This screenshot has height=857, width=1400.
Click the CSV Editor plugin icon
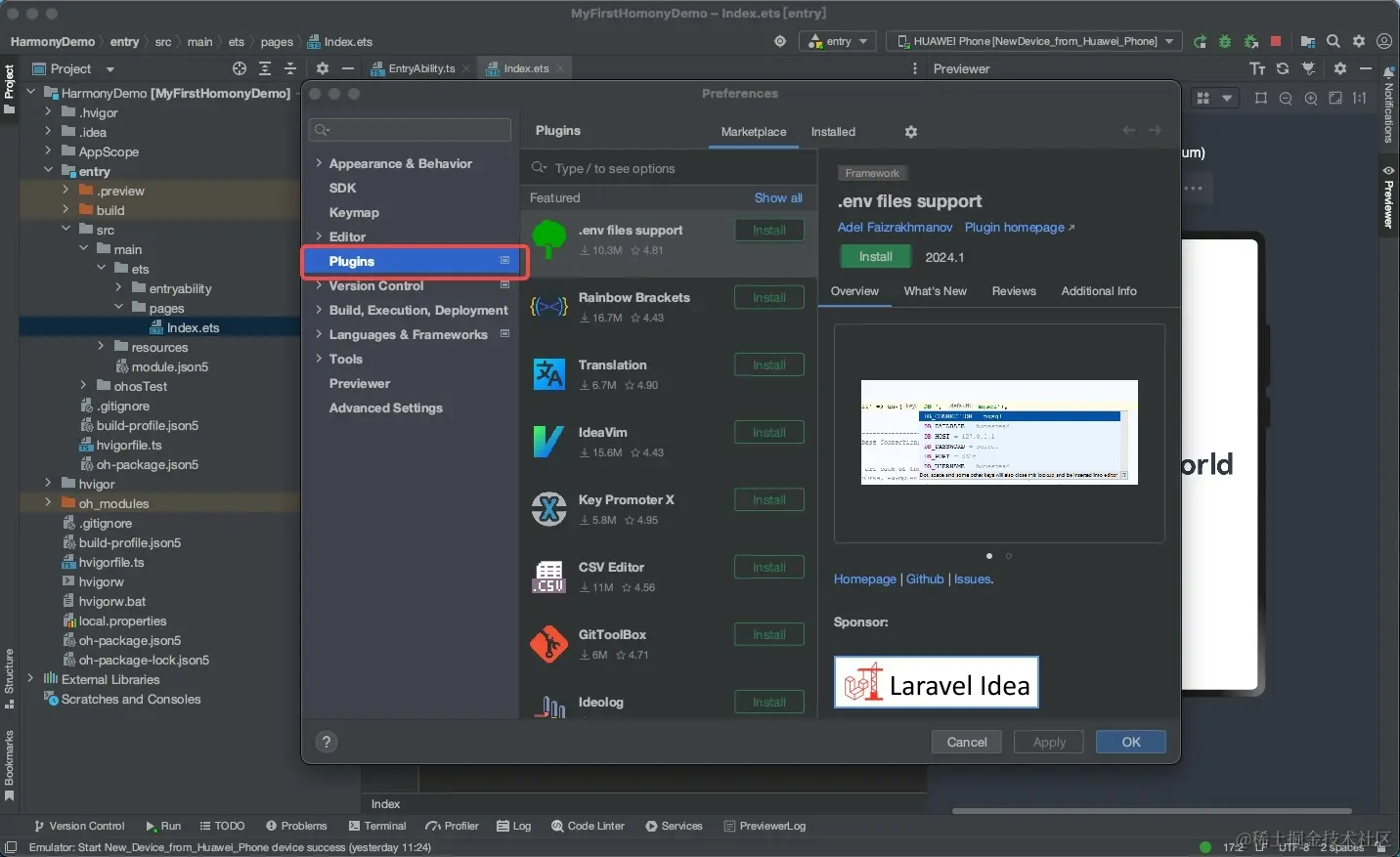[x=548, y=577]
